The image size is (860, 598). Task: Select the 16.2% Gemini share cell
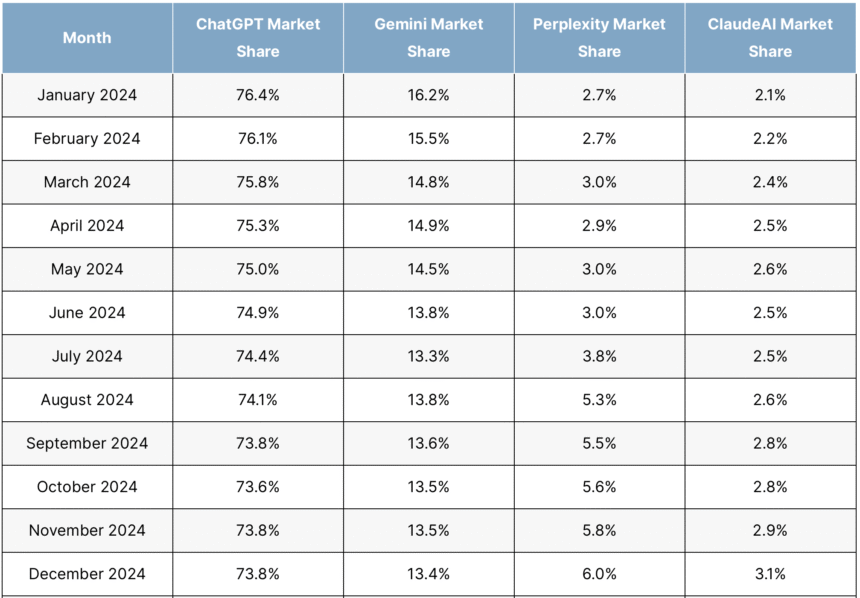[429, 96]
